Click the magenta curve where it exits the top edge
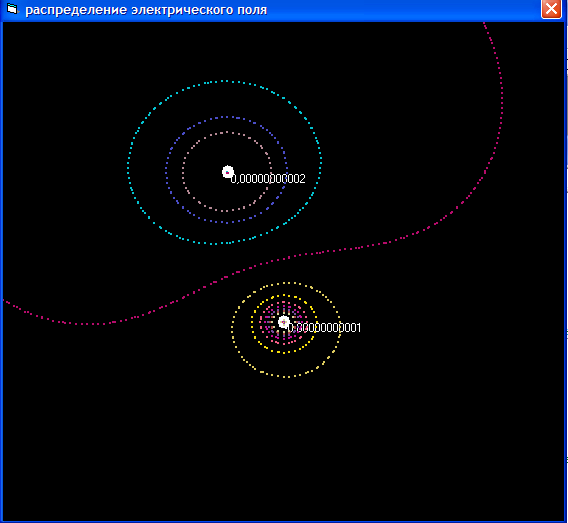This screenshot has height=523, width=568. tap(484, 24)
